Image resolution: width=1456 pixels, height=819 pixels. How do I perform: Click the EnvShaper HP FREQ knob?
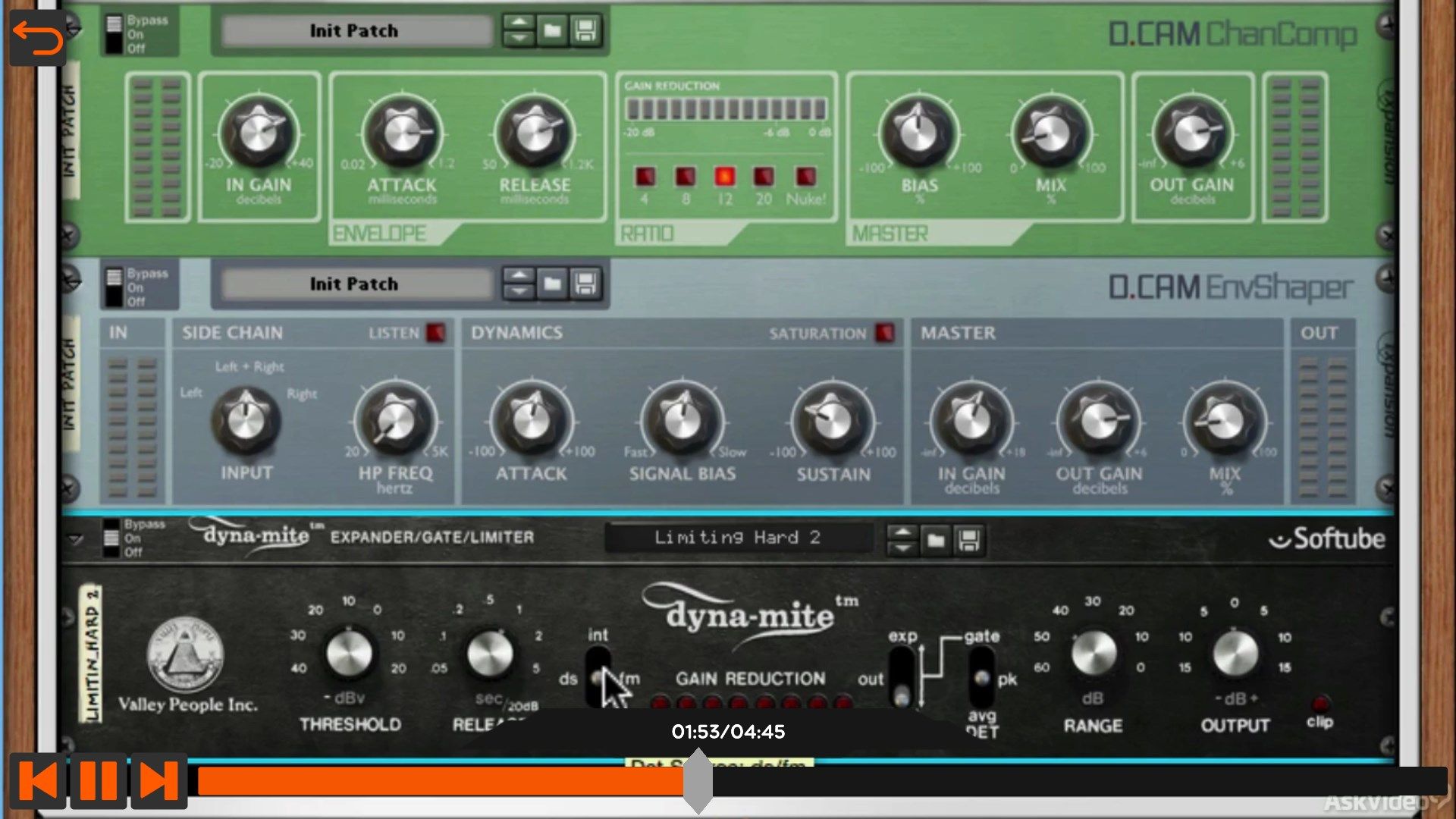click(395, 421)
